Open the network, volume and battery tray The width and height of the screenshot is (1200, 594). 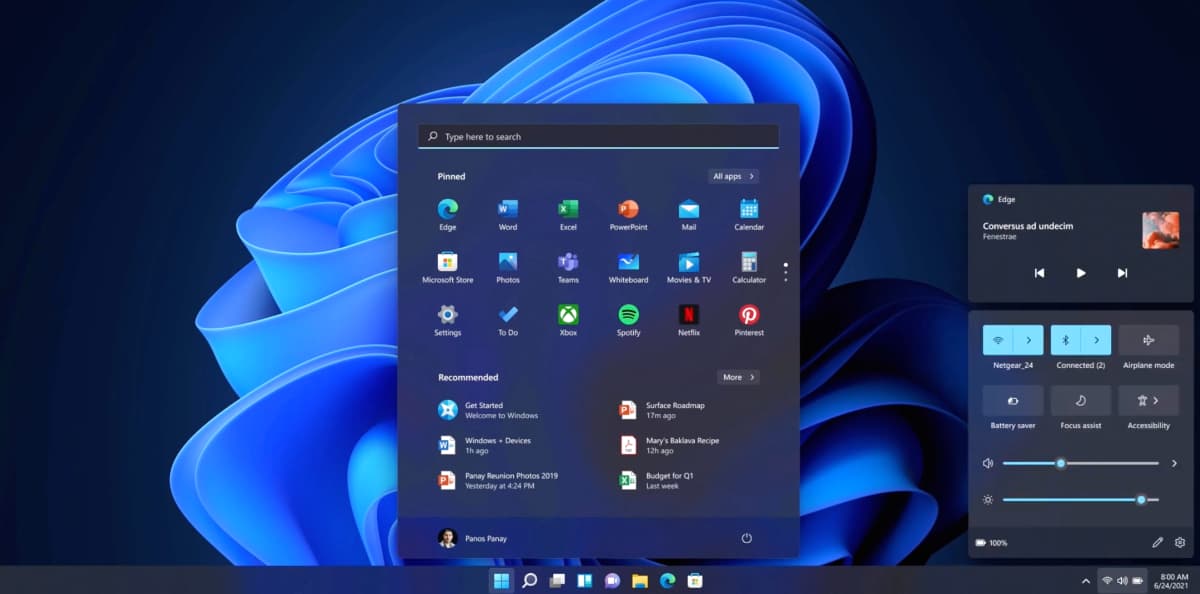click(x=1122, y=580)
